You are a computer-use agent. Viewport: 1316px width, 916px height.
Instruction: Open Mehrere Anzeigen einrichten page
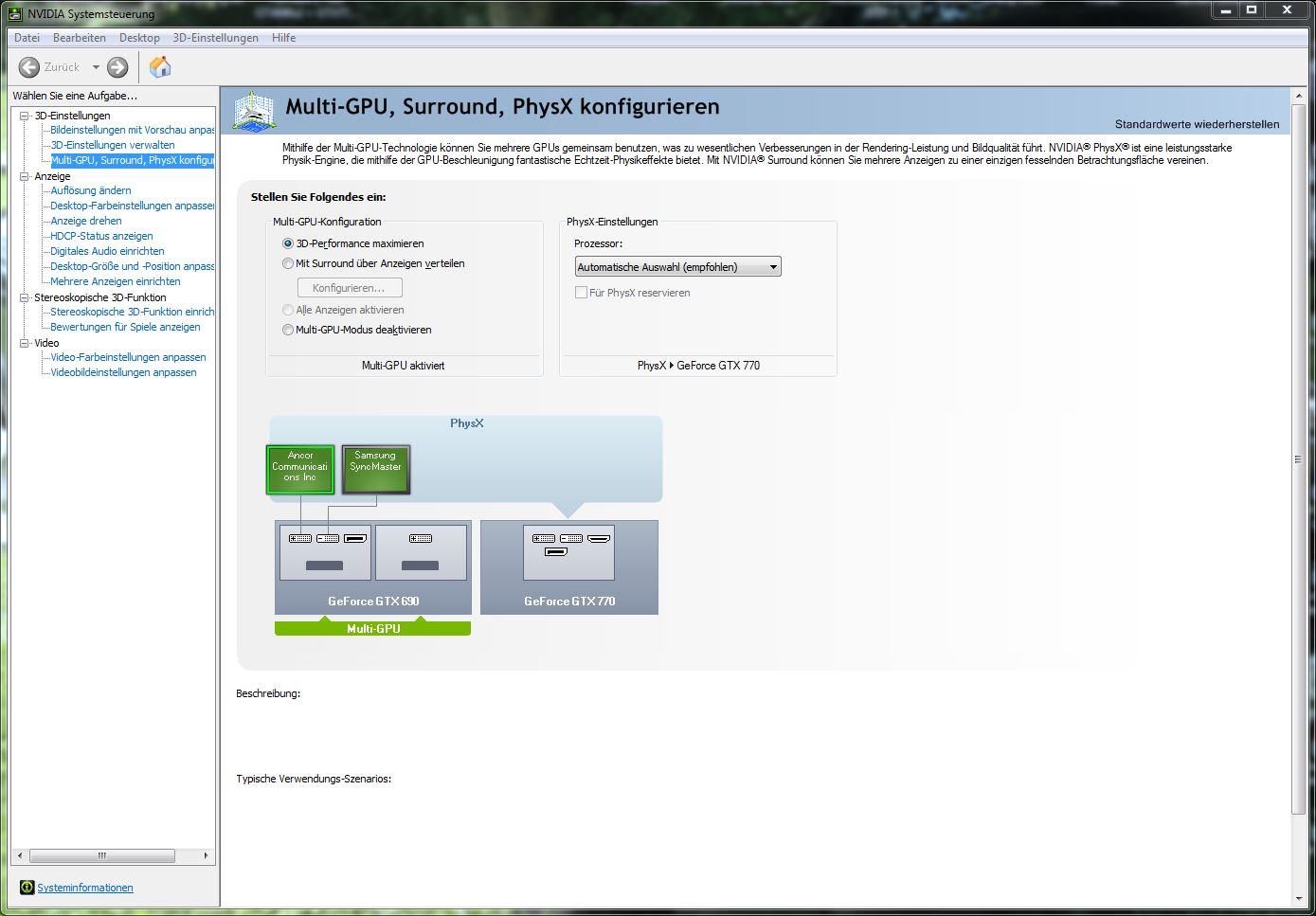(116, 281)
